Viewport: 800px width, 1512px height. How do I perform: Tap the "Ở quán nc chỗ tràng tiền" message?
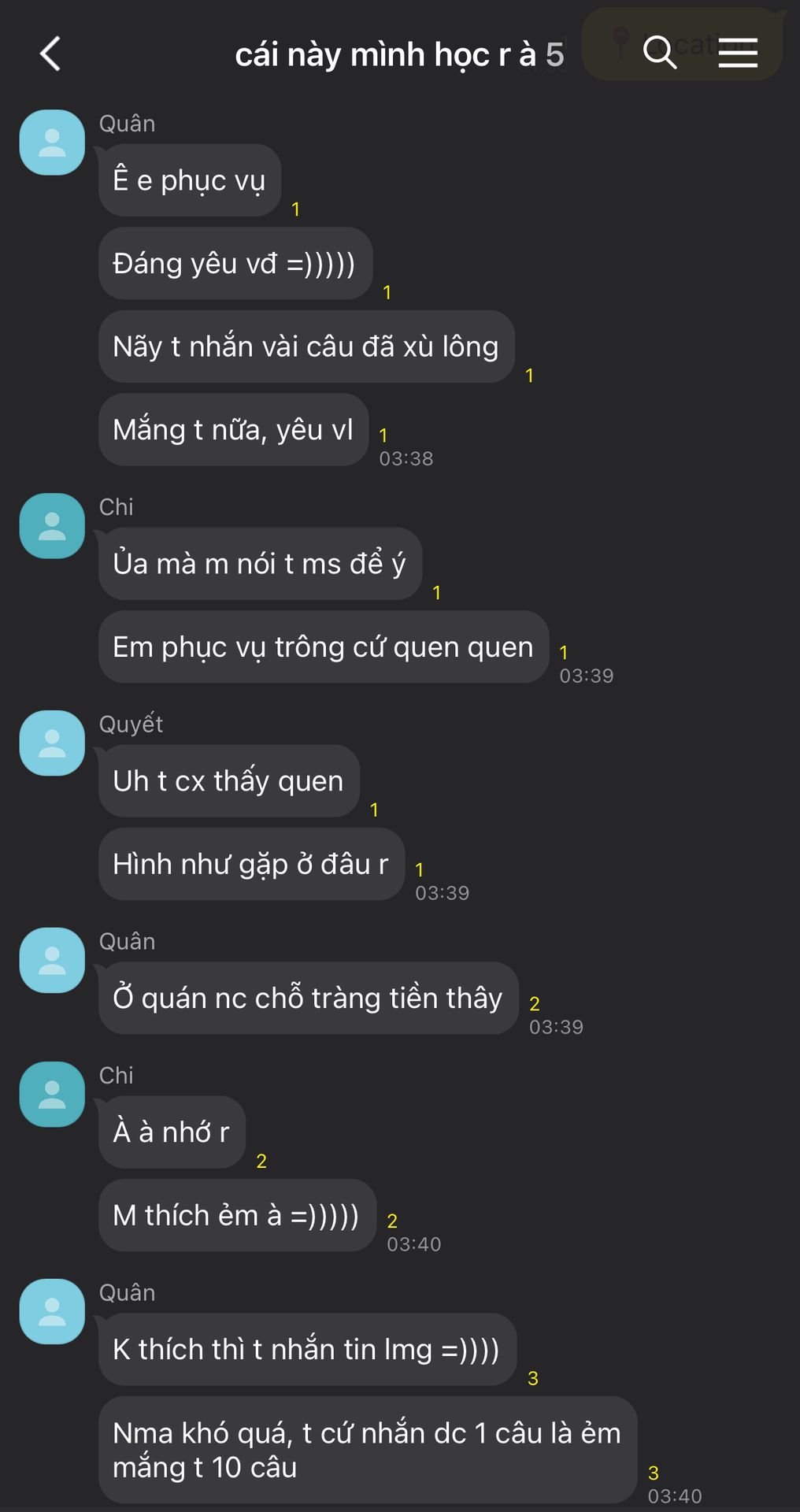click(309, 999)
